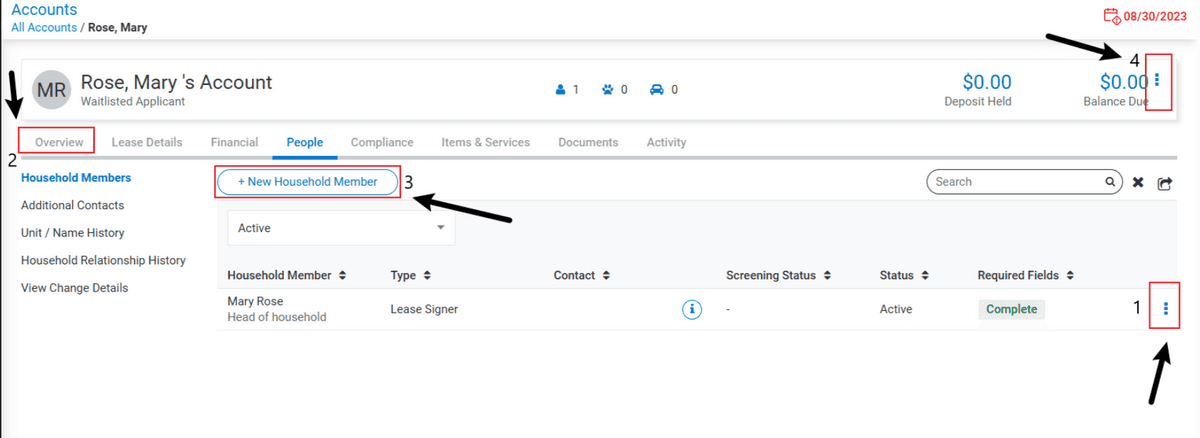Open Mary Rose row three-dot menu

1166,310
